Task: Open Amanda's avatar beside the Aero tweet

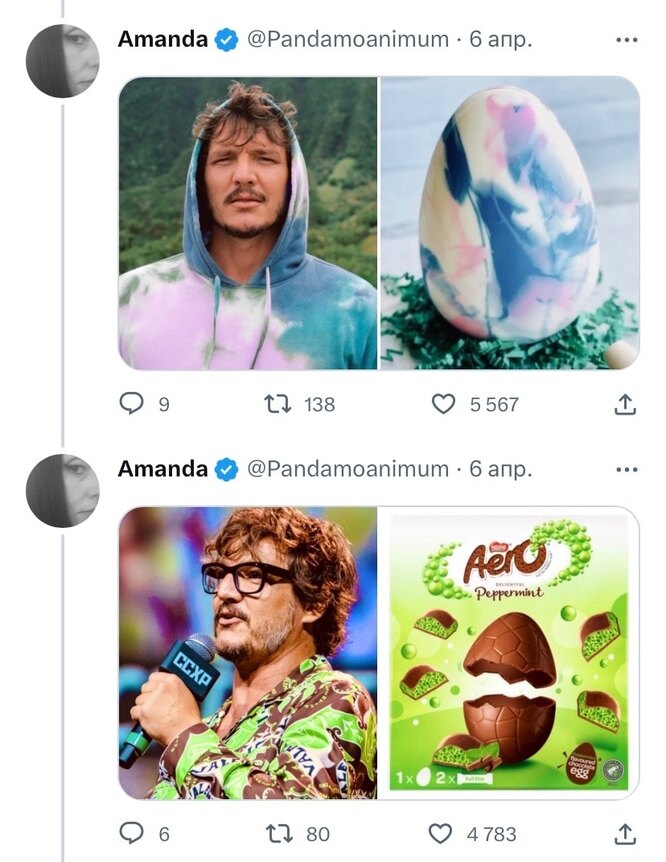Action: pyautogui.click(x=62, y=490)
